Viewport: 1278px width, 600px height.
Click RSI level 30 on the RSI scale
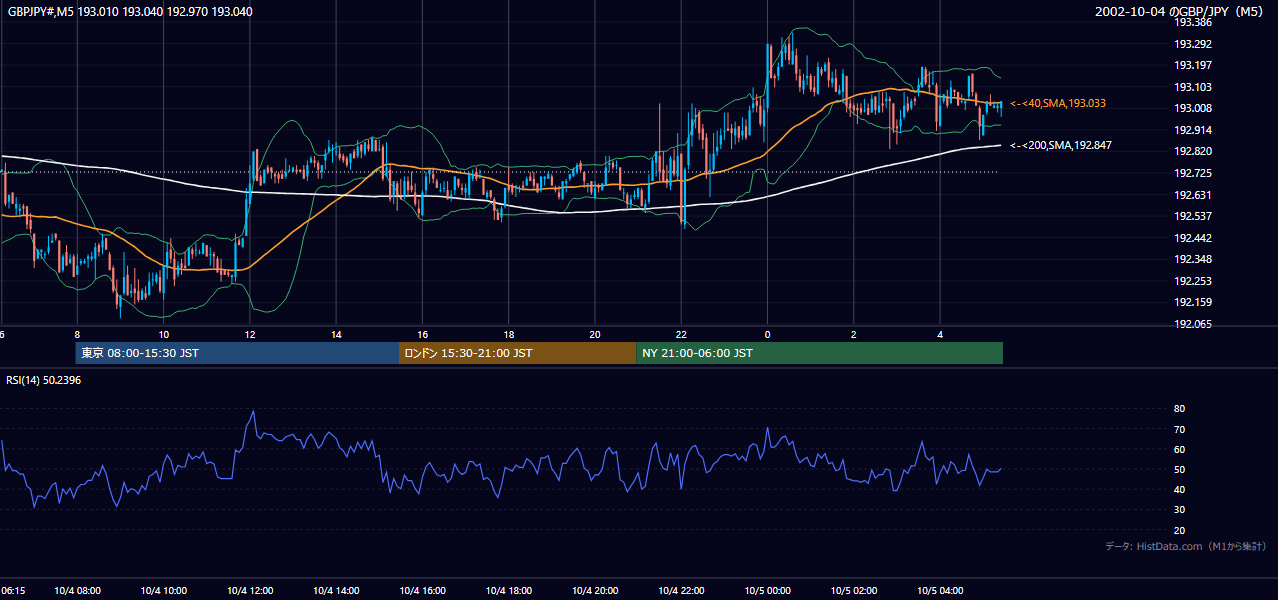pos(1179,510)
